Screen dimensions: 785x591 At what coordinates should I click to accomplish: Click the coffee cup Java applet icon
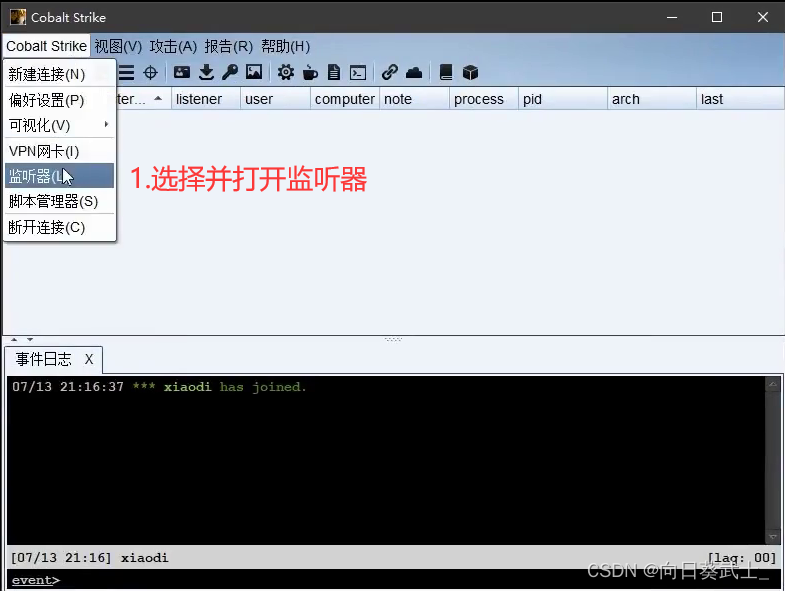click(310, 73)
